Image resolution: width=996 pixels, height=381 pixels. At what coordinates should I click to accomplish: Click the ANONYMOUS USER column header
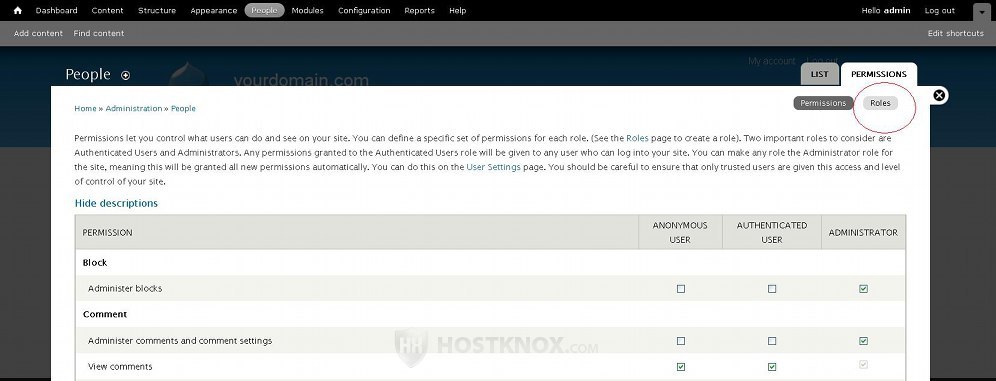(680, 232)
